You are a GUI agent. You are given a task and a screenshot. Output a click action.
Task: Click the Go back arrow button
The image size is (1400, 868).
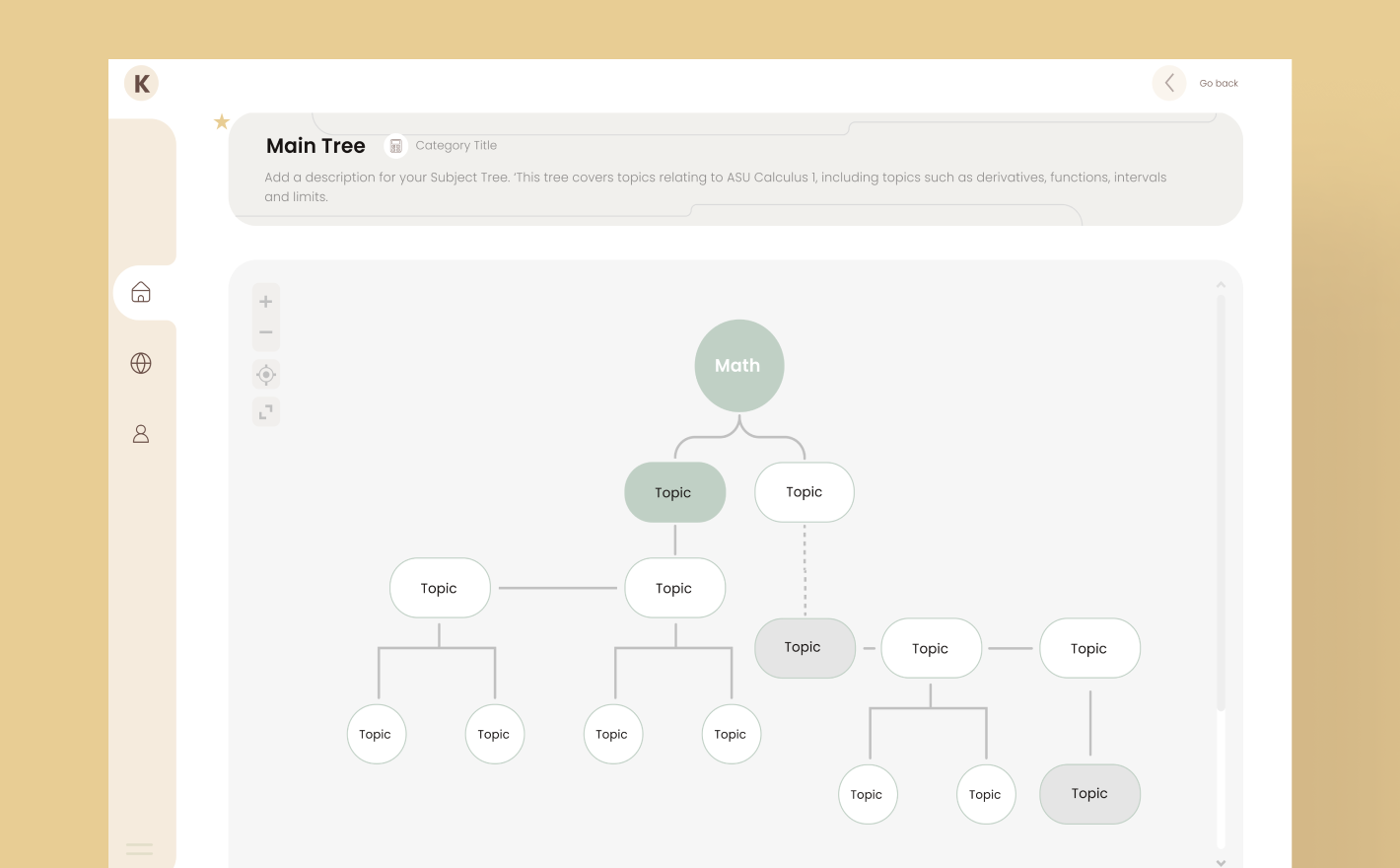click(1169, 83)
